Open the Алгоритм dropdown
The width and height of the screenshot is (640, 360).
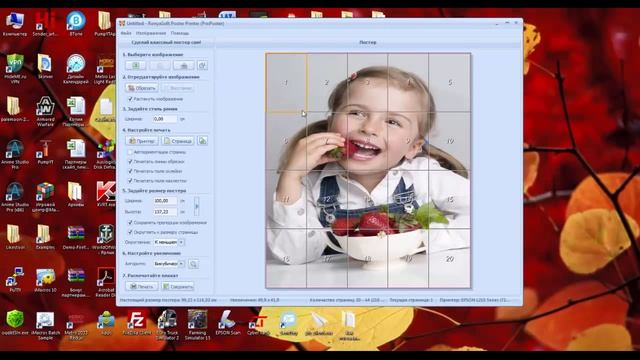point(169,264)
